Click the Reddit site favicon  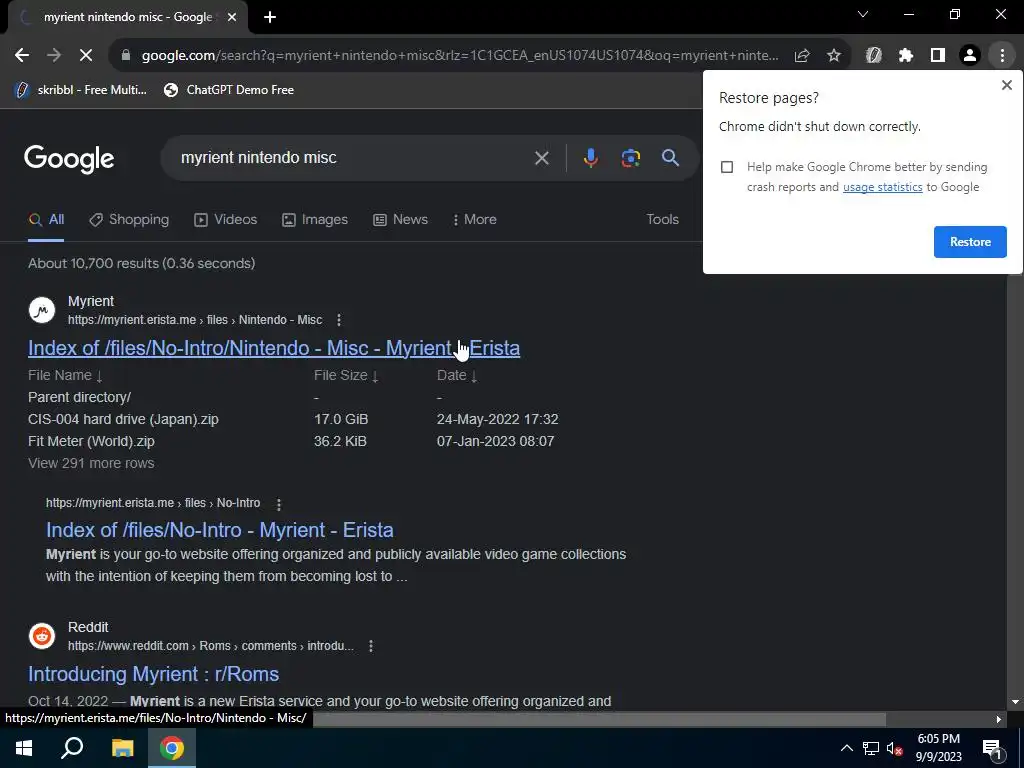pyautogui.click(x=42, y=635)
